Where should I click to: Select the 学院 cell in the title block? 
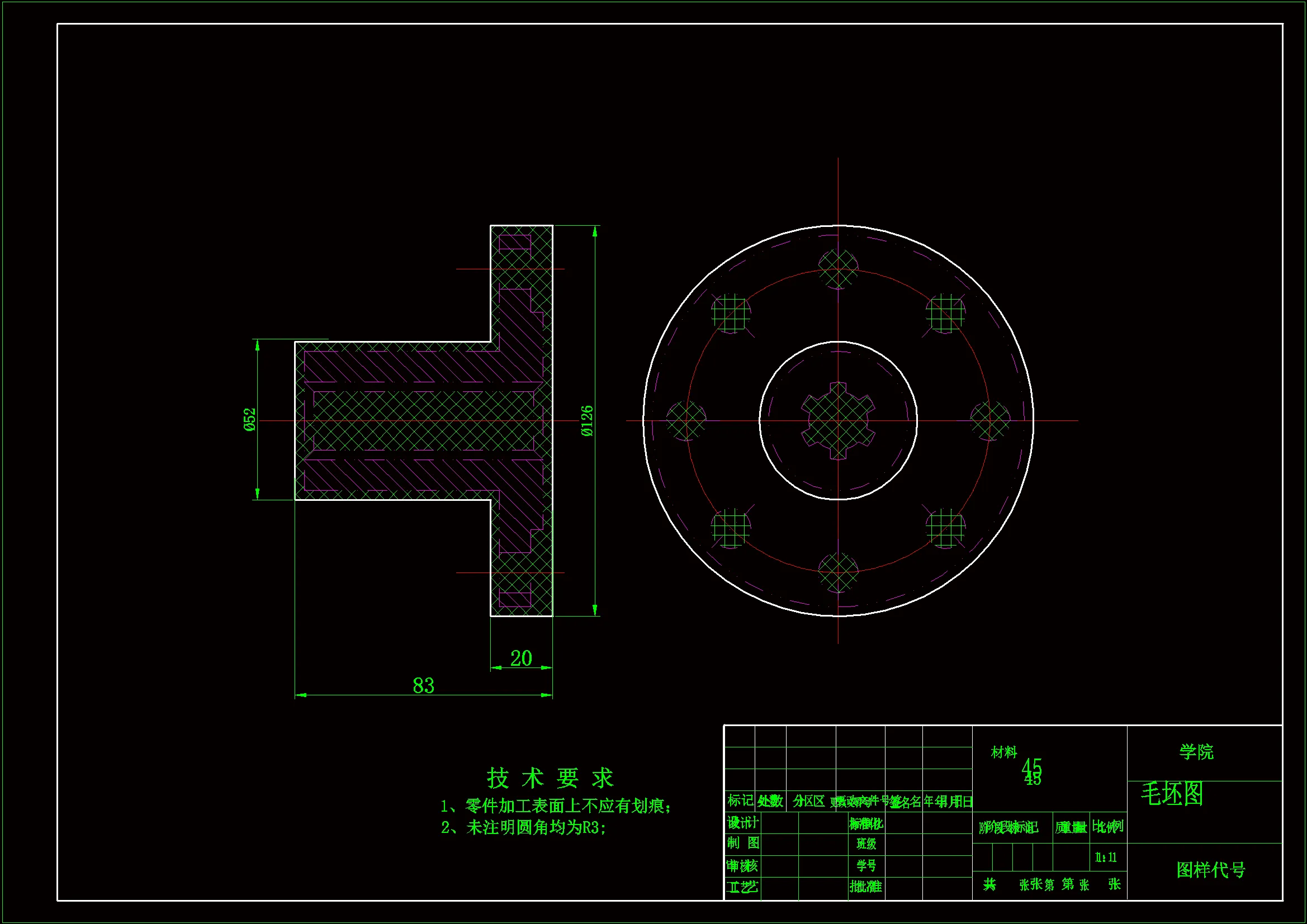tap(1196, 752)
